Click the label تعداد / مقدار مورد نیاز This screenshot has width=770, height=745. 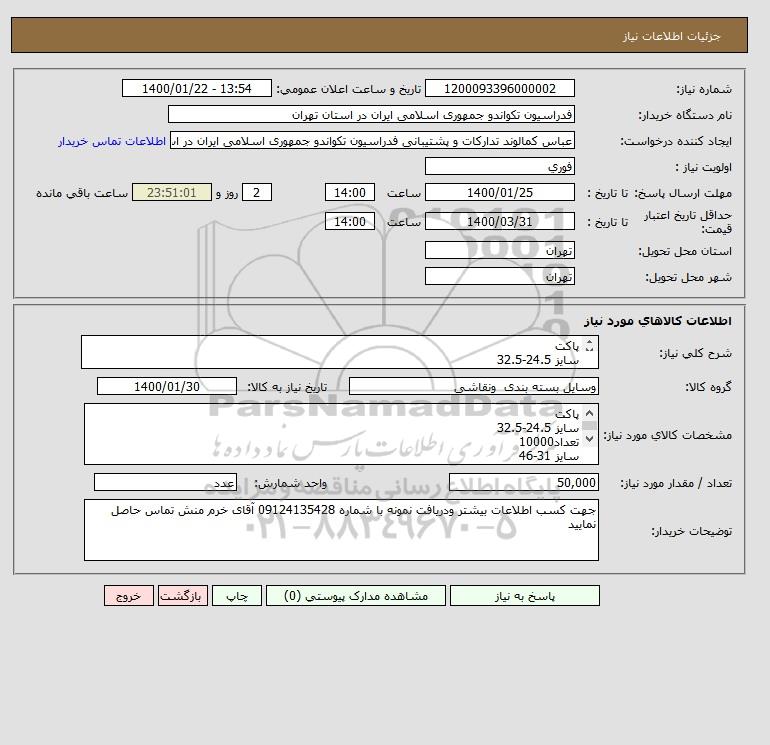pyautogui.click(x=676, y=484)
